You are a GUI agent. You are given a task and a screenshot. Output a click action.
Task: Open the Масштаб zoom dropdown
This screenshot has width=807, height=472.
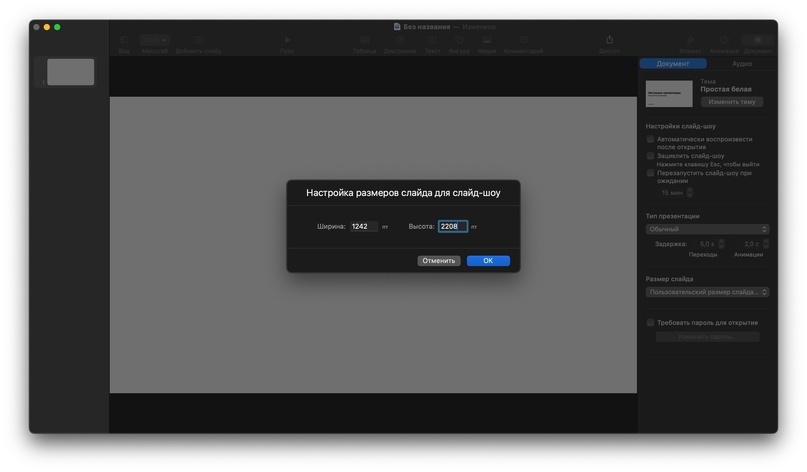pyautogui.click(x=154, y=40)
